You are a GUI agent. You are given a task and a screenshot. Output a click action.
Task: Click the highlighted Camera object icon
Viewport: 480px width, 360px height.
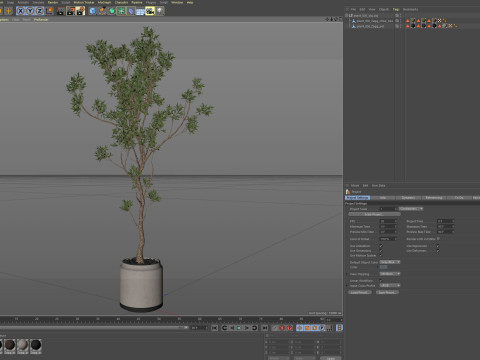coord(150,11)
